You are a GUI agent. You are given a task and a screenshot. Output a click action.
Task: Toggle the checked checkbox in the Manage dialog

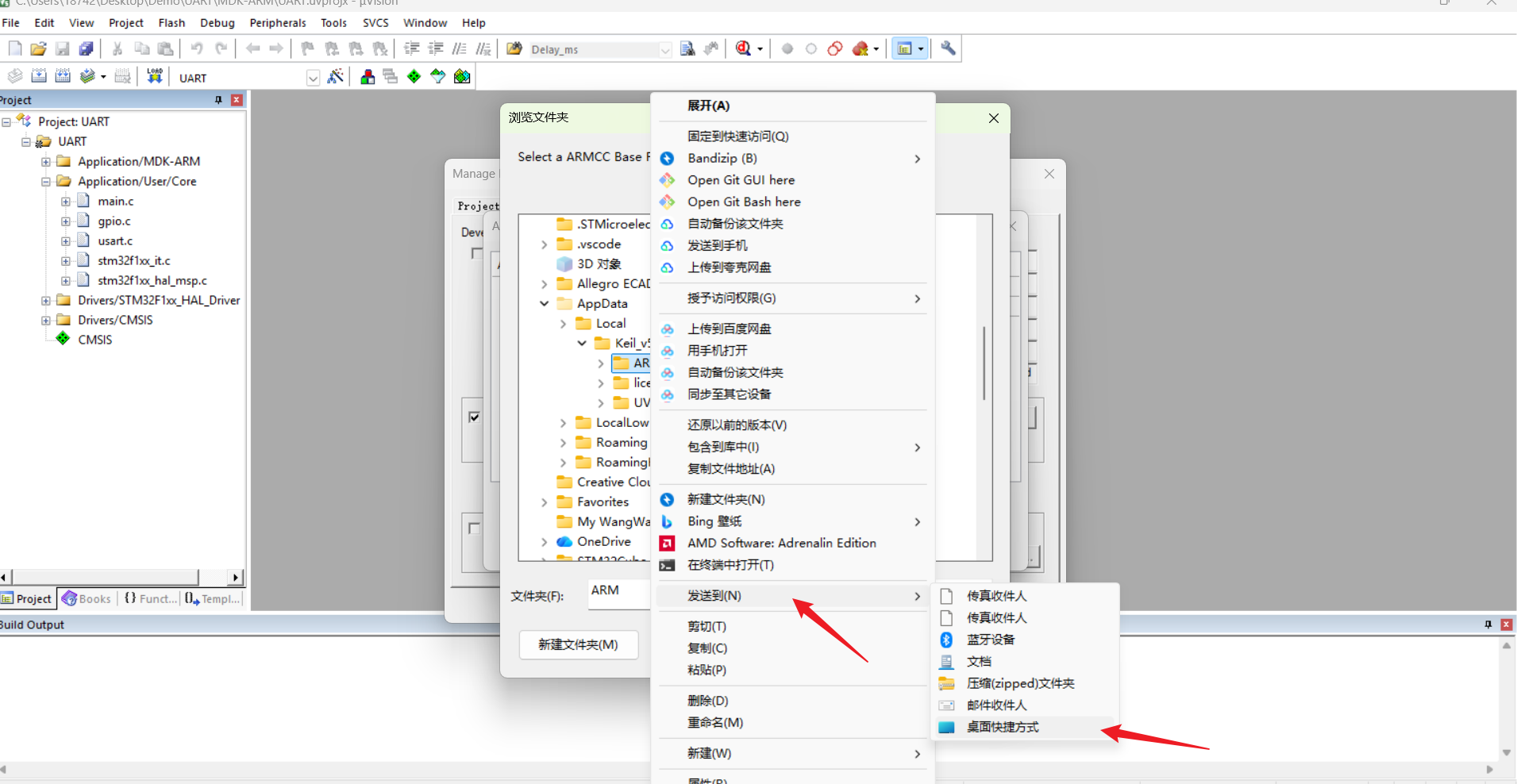[x=475, y=417]
